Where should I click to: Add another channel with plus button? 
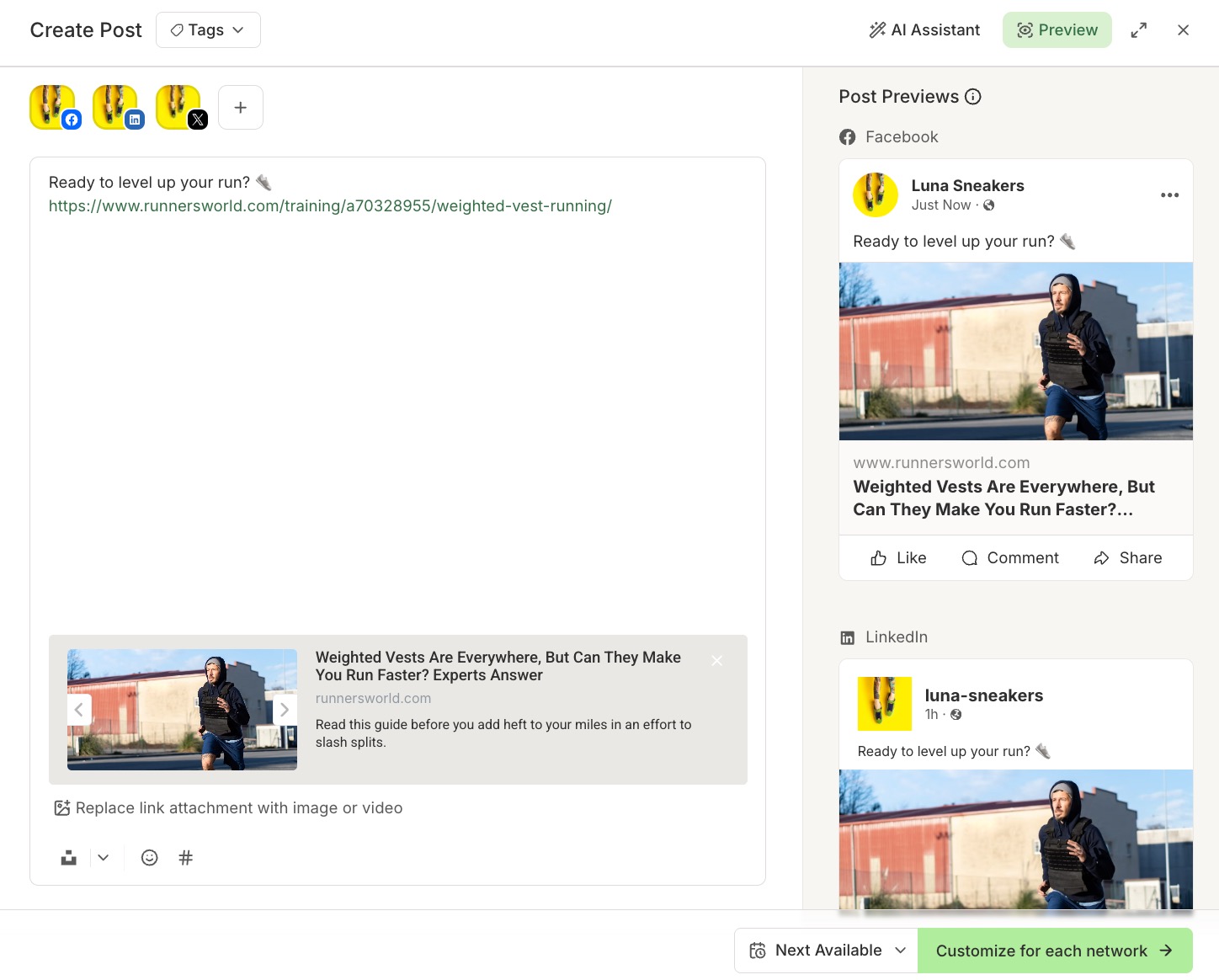(x=241, y=108)
